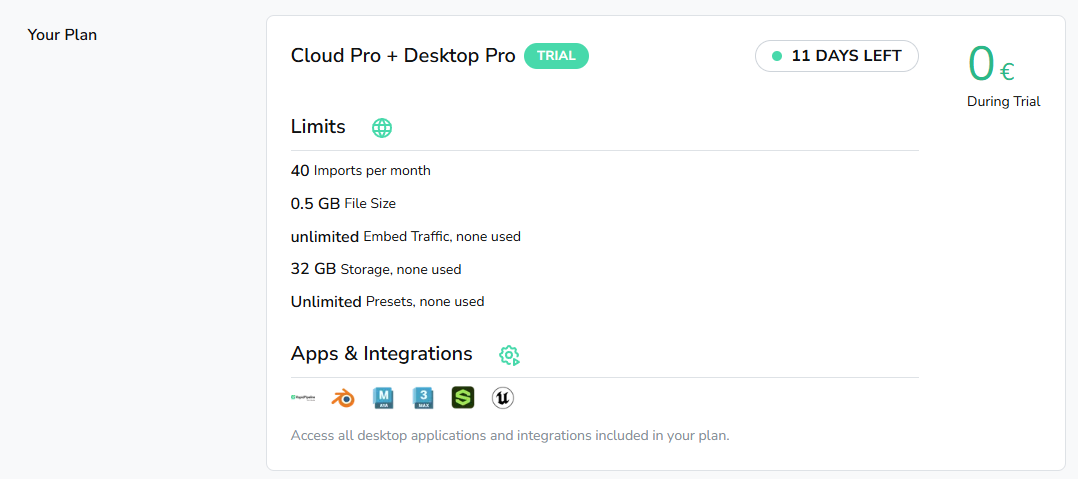Click the 11 DAYS LEFT badge

click(x=837, y=56)
